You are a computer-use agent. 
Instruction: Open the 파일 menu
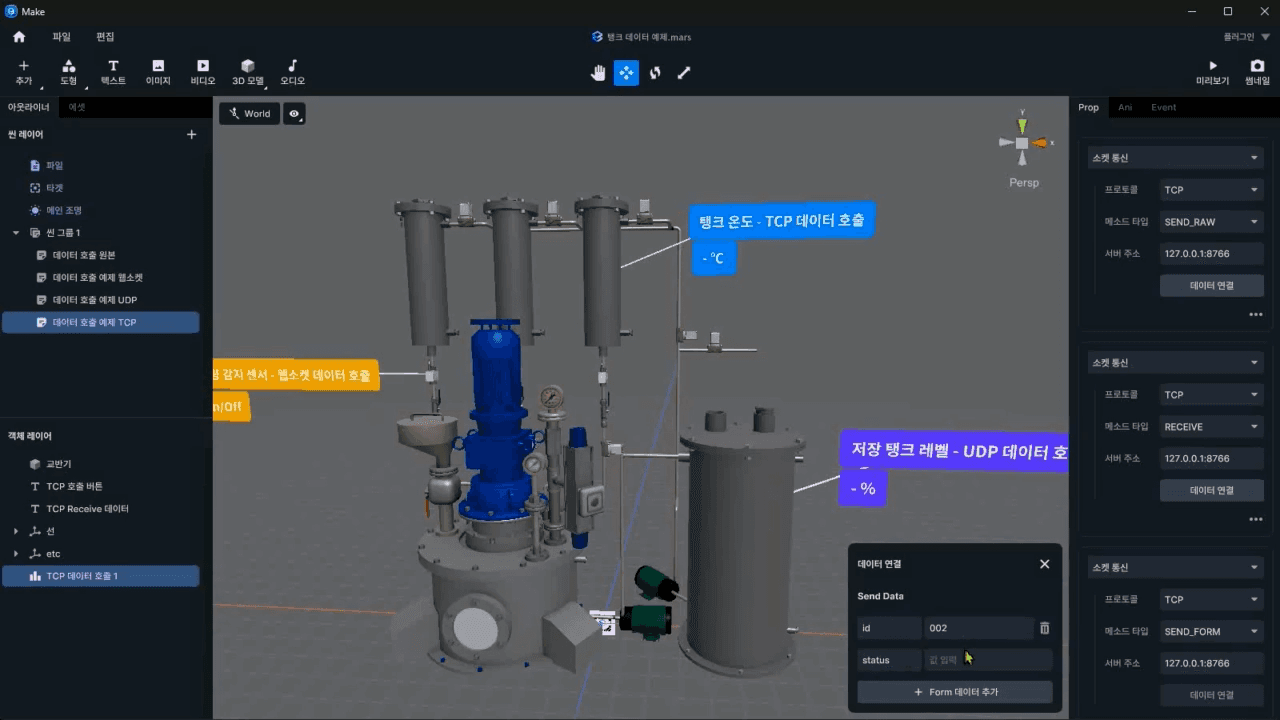coord(62,37)
